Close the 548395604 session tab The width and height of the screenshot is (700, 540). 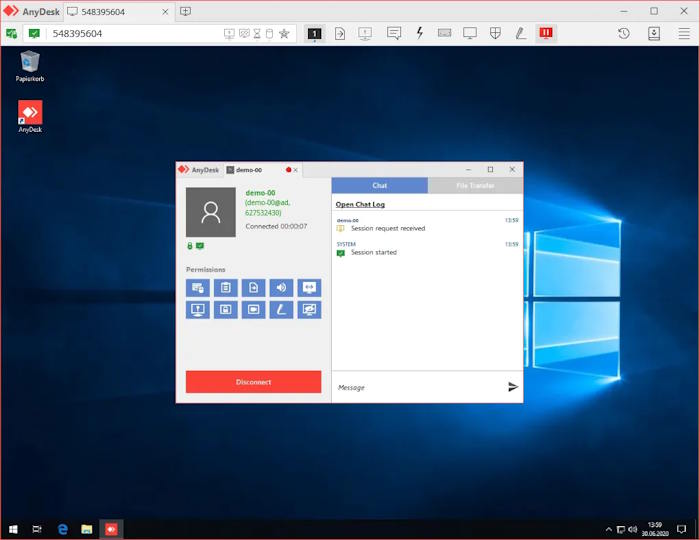[x=165, y=12]
